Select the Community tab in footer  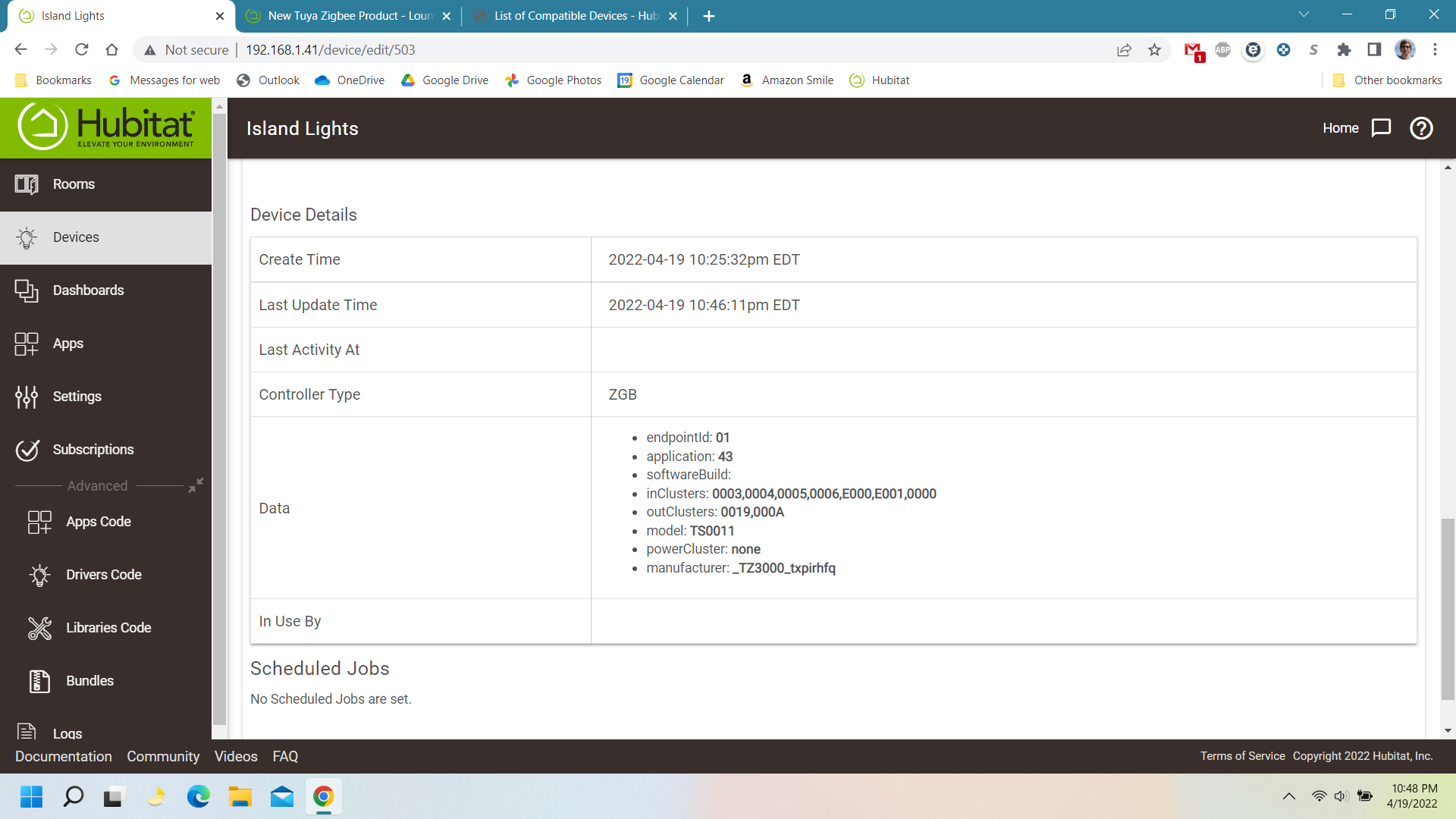(x=162, y=756)
